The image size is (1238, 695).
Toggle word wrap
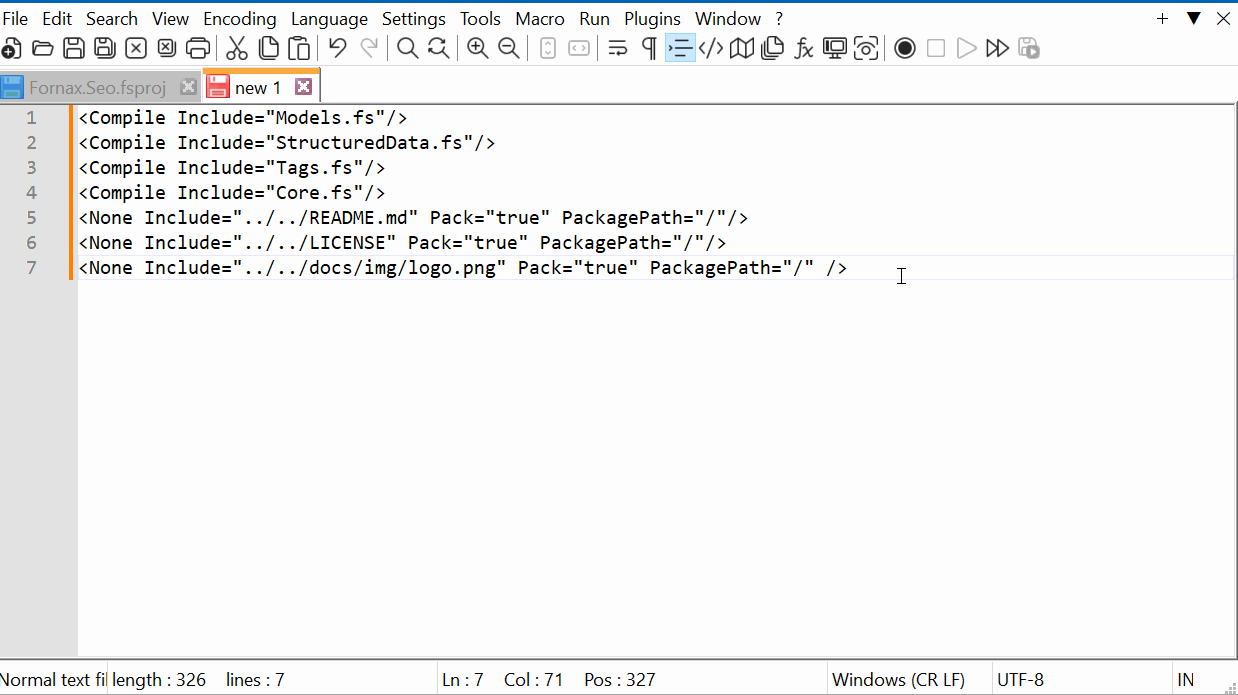coord(617,47)
